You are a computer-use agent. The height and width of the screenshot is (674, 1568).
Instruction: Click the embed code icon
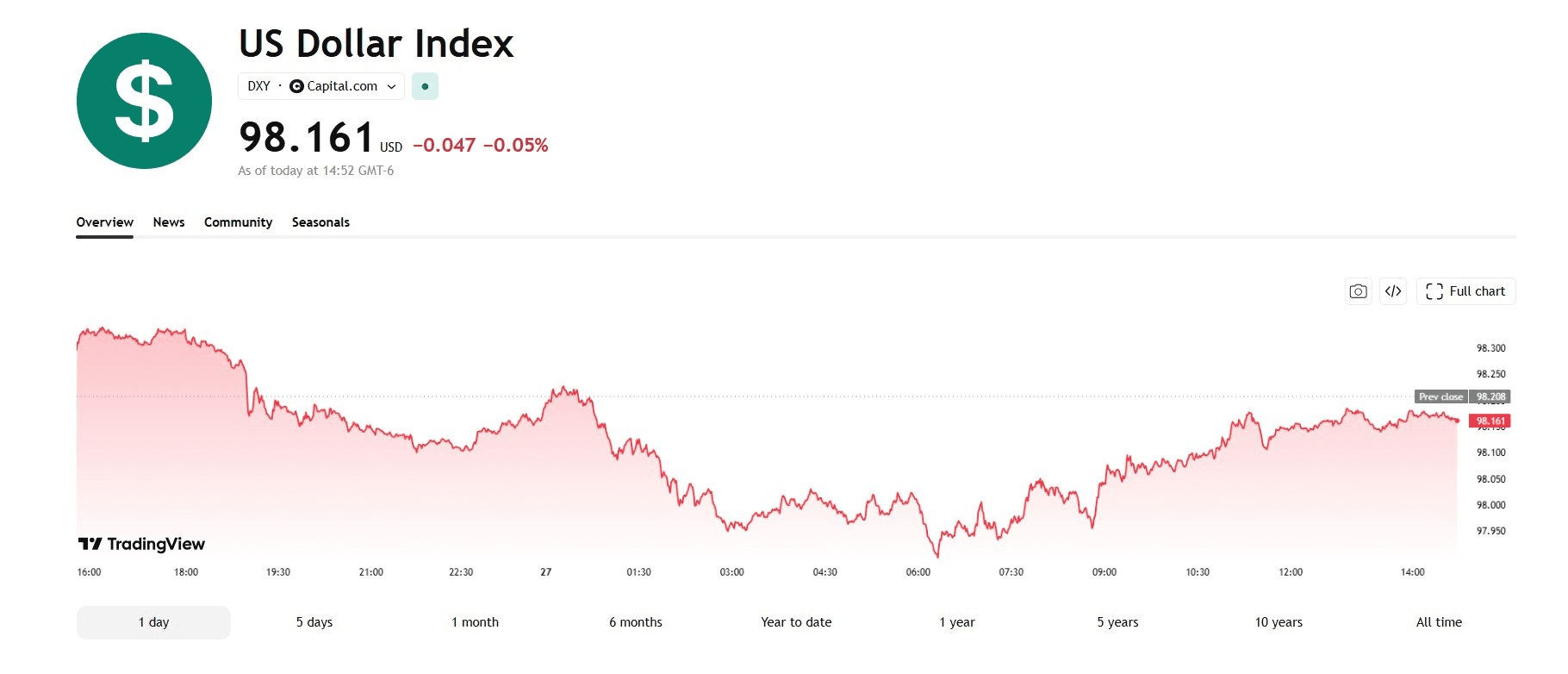point(1393,291)
